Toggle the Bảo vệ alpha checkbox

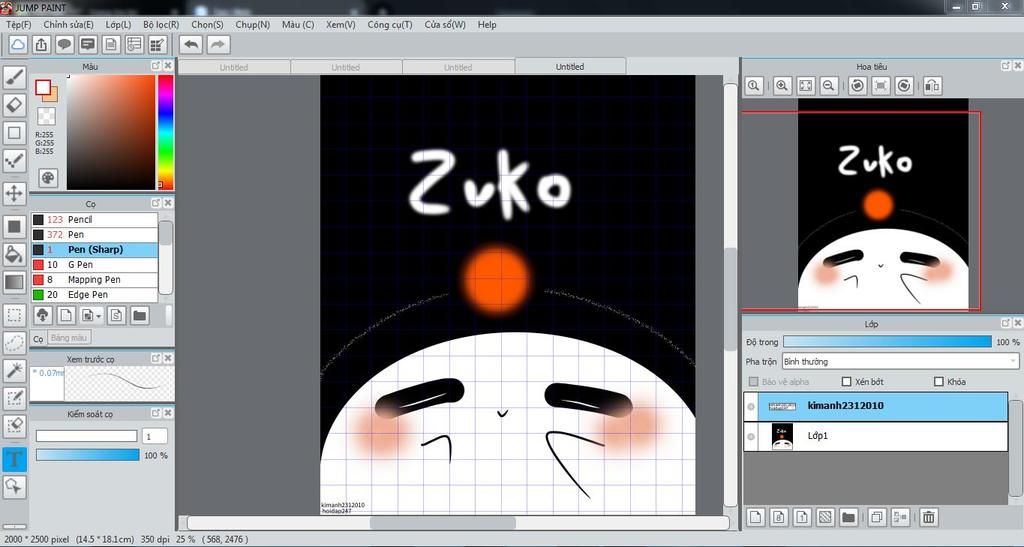pyautogui.click(x=754, y=382)
